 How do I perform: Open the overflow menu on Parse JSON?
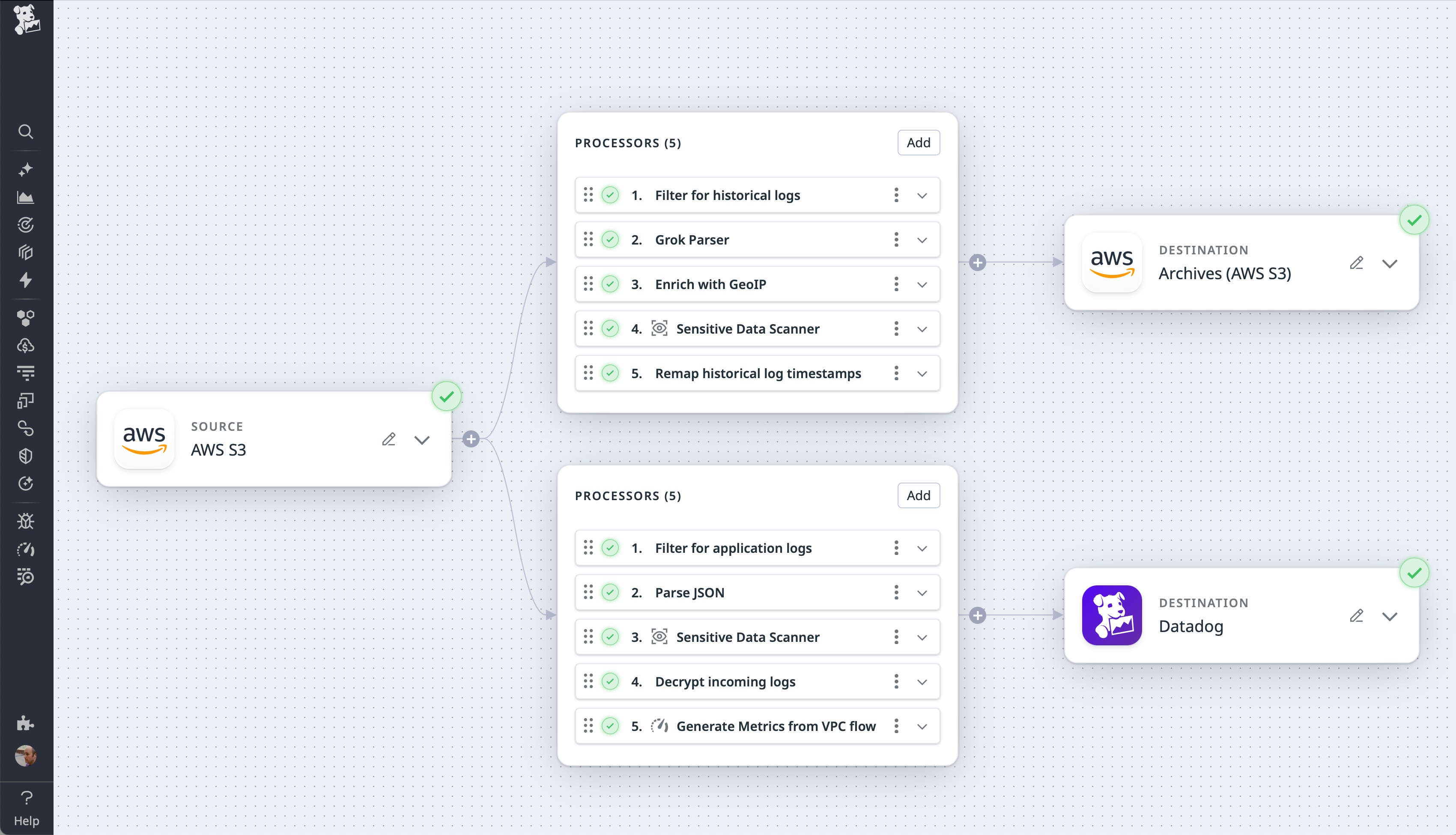pos(896,592)
